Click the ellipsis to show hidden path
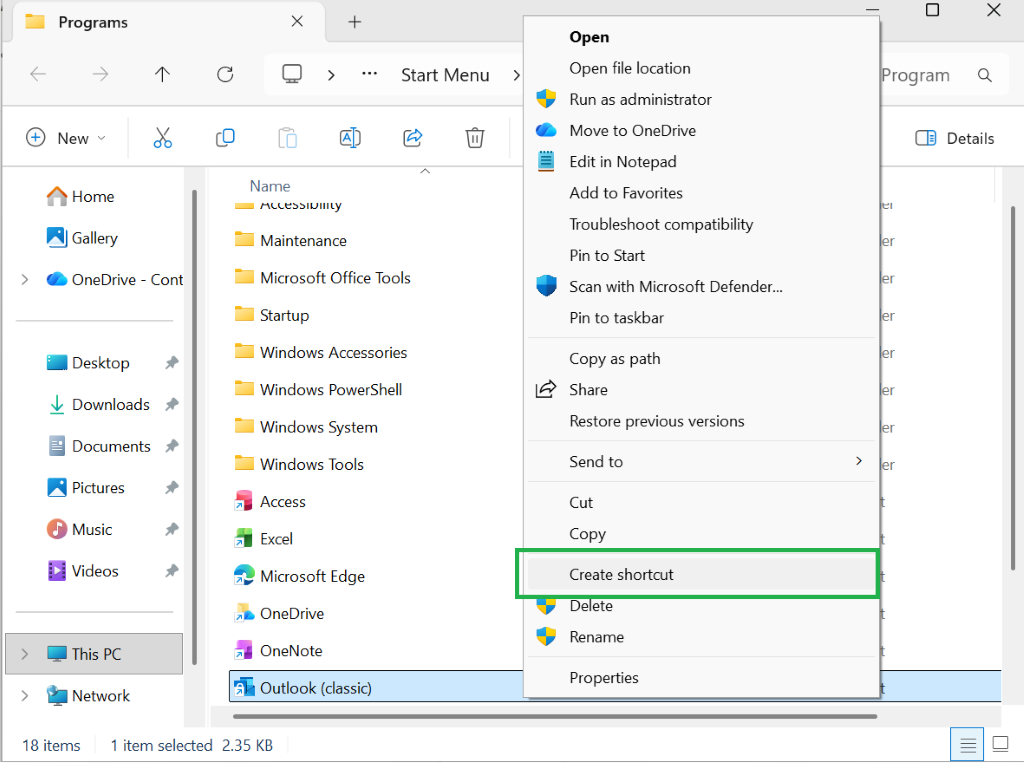This screenshot has width=1024, height=770. tap(370, 74)
